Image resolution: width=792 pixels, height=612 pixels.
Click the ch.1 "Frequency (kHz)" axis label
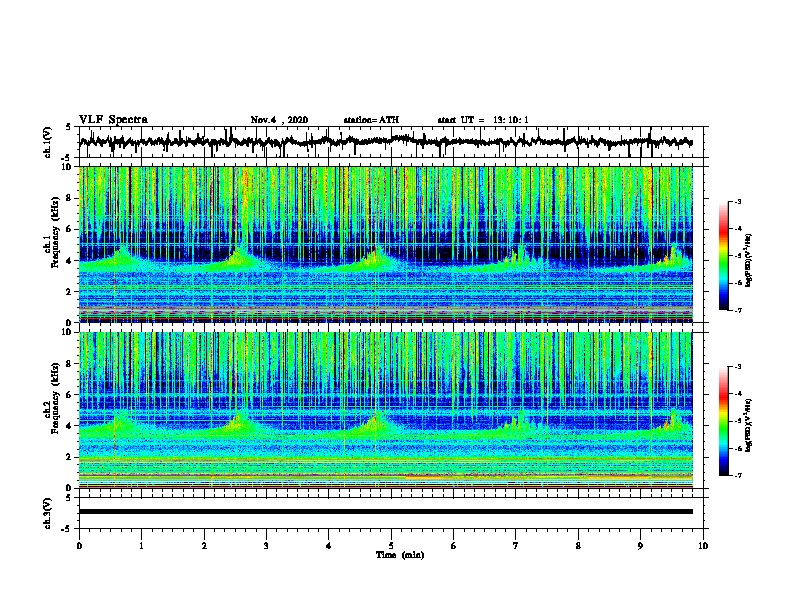coord(55,233)
